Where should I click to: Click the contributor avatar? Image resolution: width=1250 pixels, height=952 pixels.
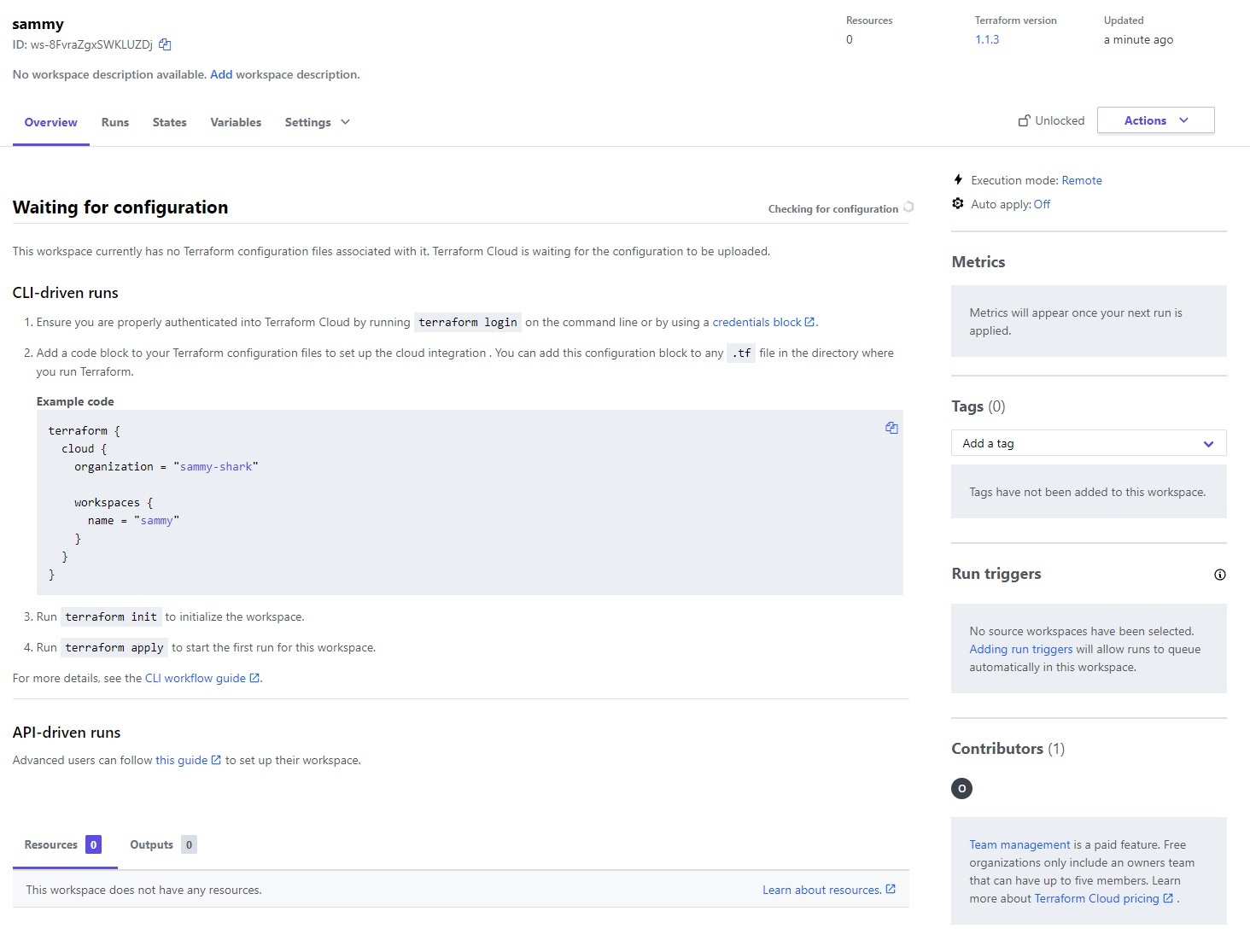coord(962,788)
